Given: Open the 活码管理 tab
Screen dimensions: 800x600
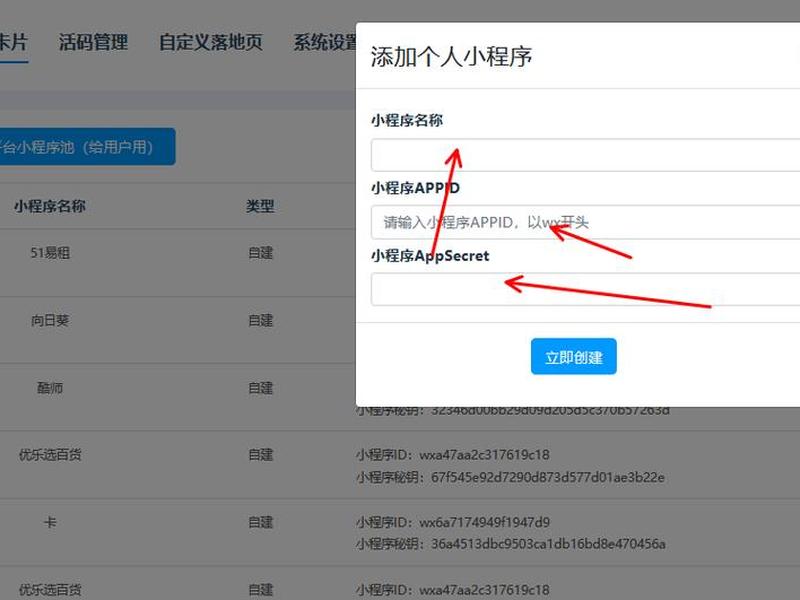Looking at the screenshot, I should 93,42.
